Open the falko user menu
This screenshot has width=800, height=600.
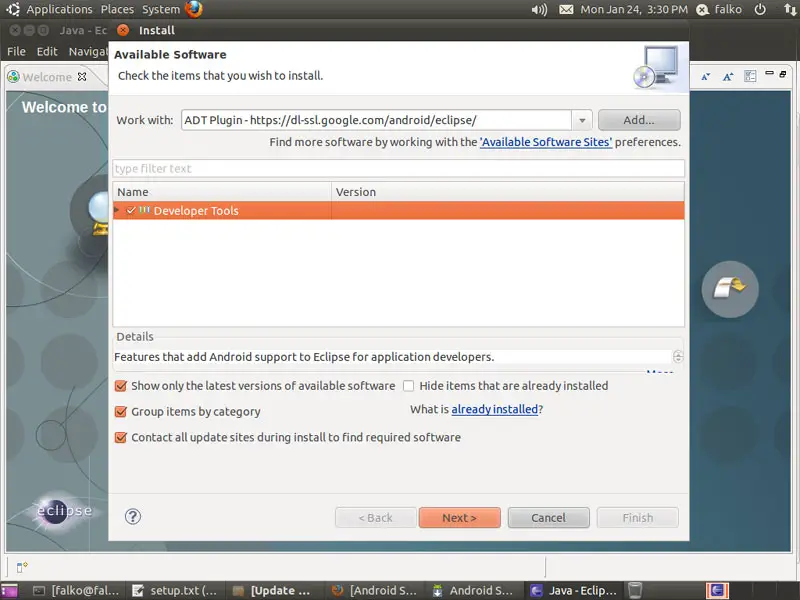click(719, 10)
